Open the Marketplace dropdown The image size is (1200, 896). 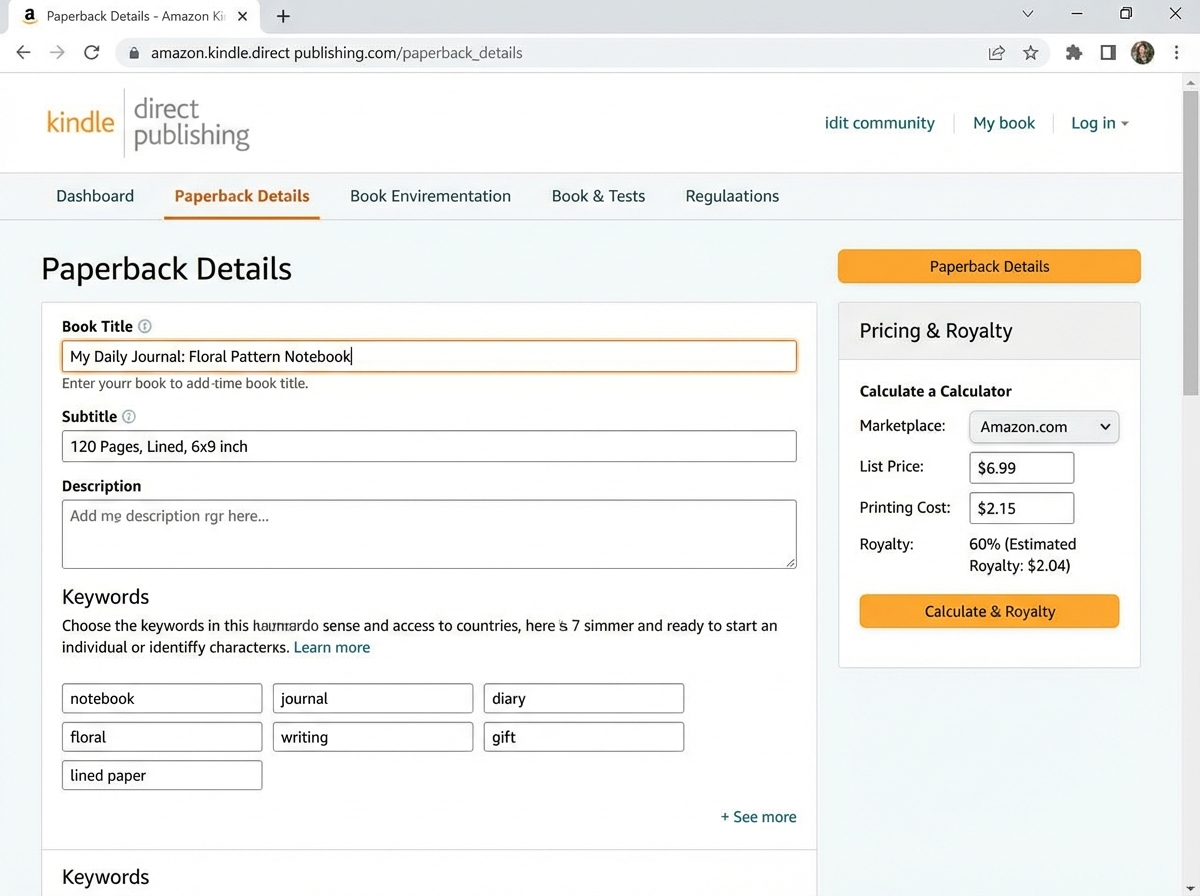click(x=1043, y=427)
